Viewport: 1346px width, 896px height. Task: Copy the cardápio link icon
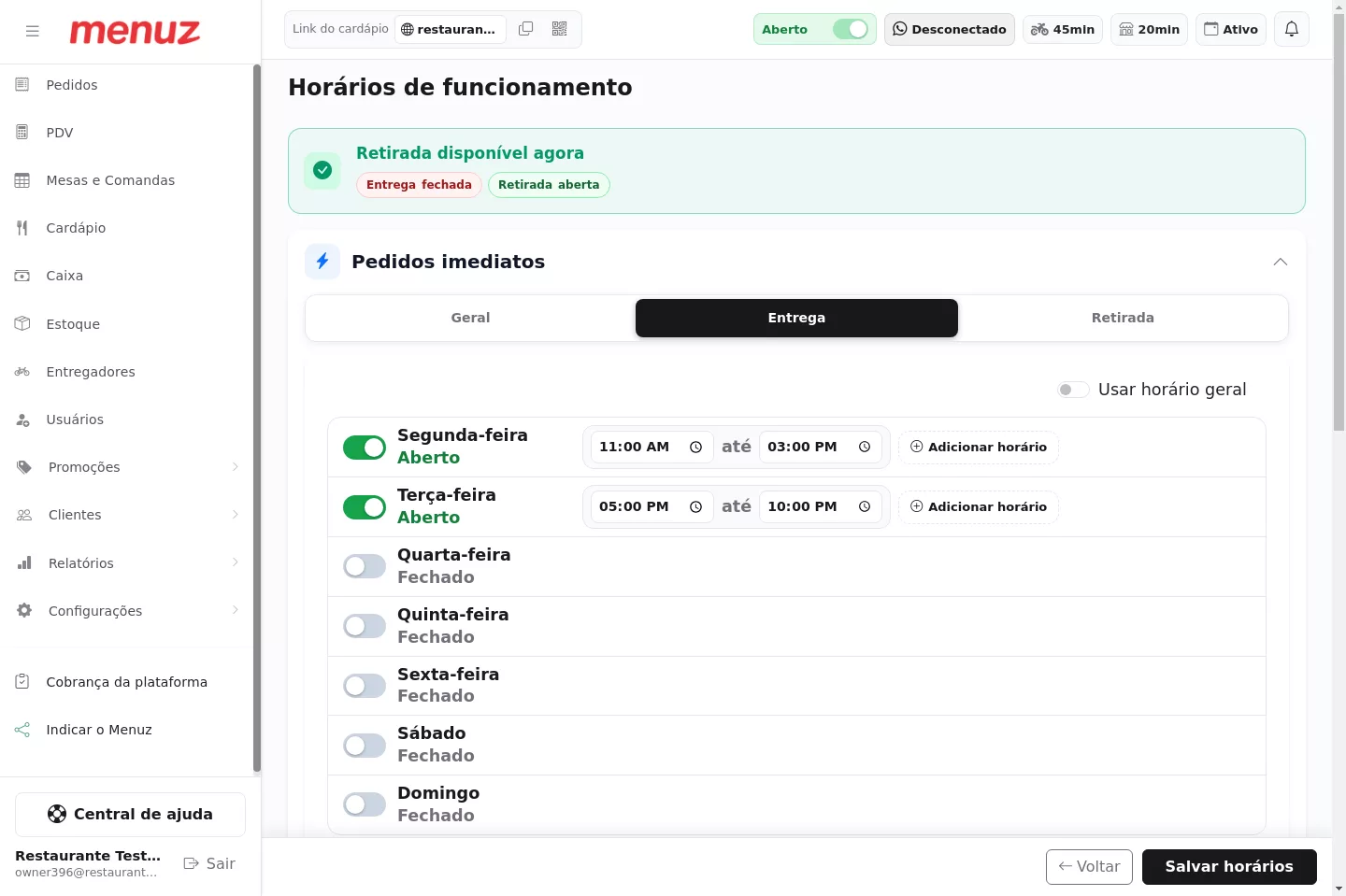(526, 29)
